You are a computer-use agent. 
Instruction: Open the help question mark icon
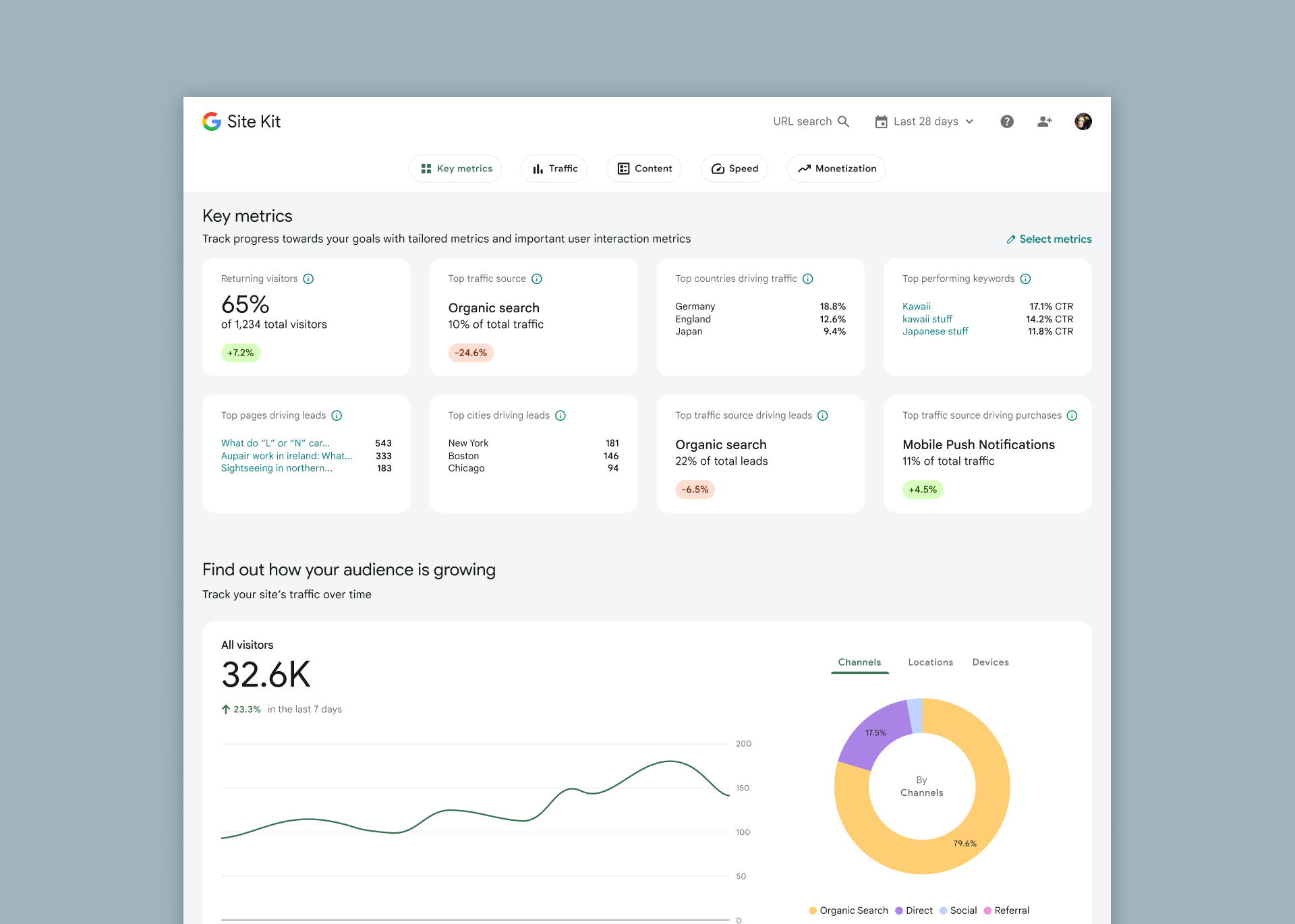[1006, 121]
